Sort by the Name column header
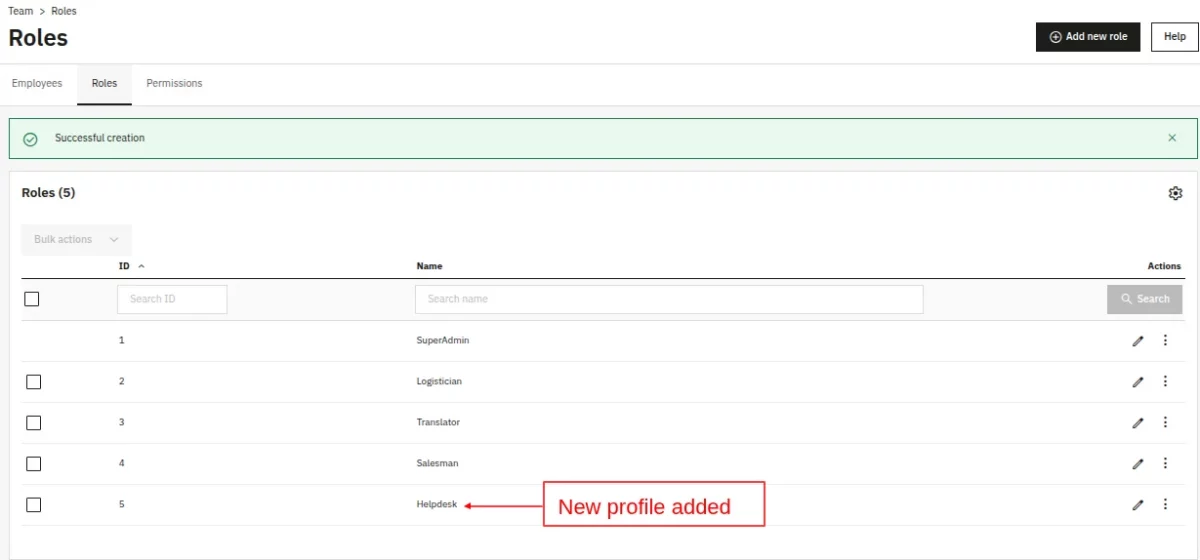 pyautogui.click(x=429, y=266)
